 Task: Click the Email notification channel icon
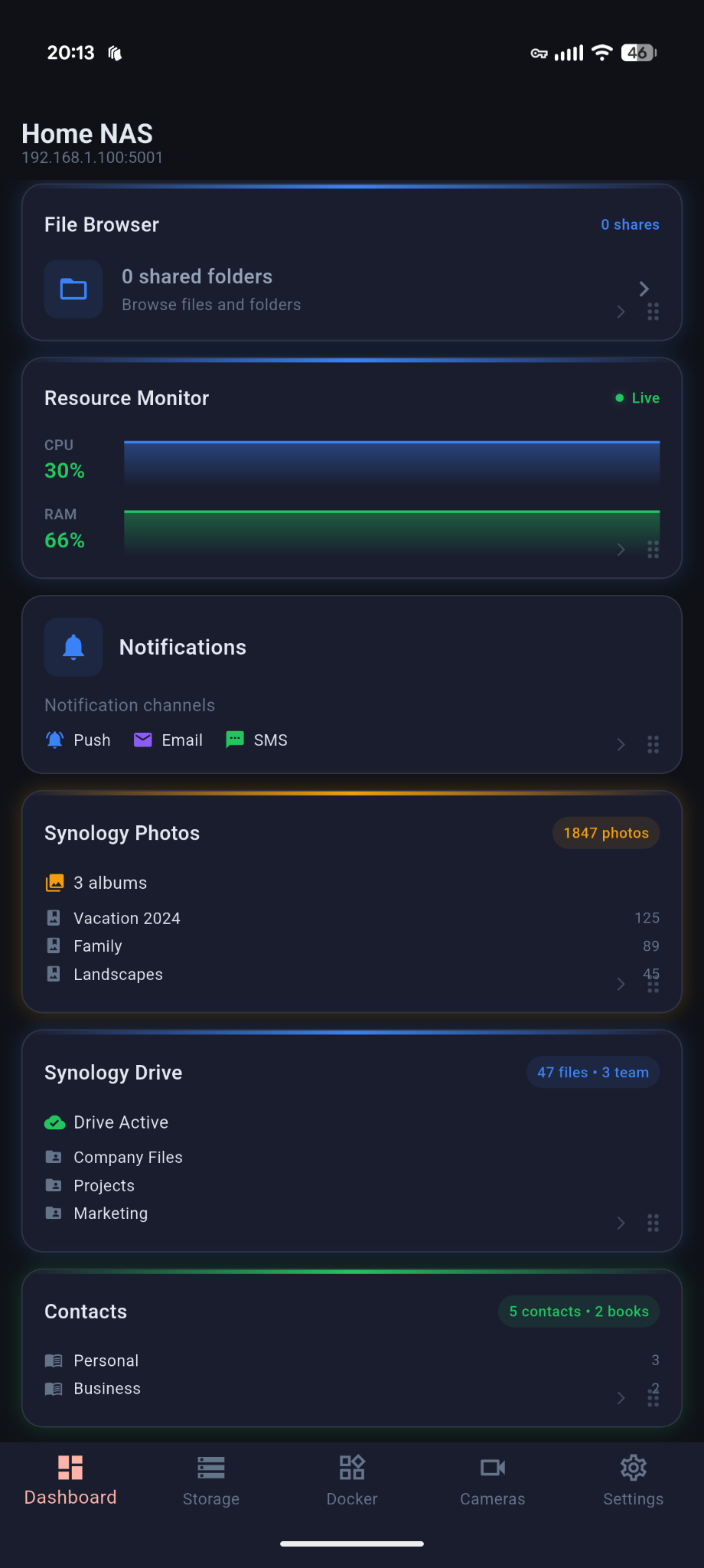(142, 740)
